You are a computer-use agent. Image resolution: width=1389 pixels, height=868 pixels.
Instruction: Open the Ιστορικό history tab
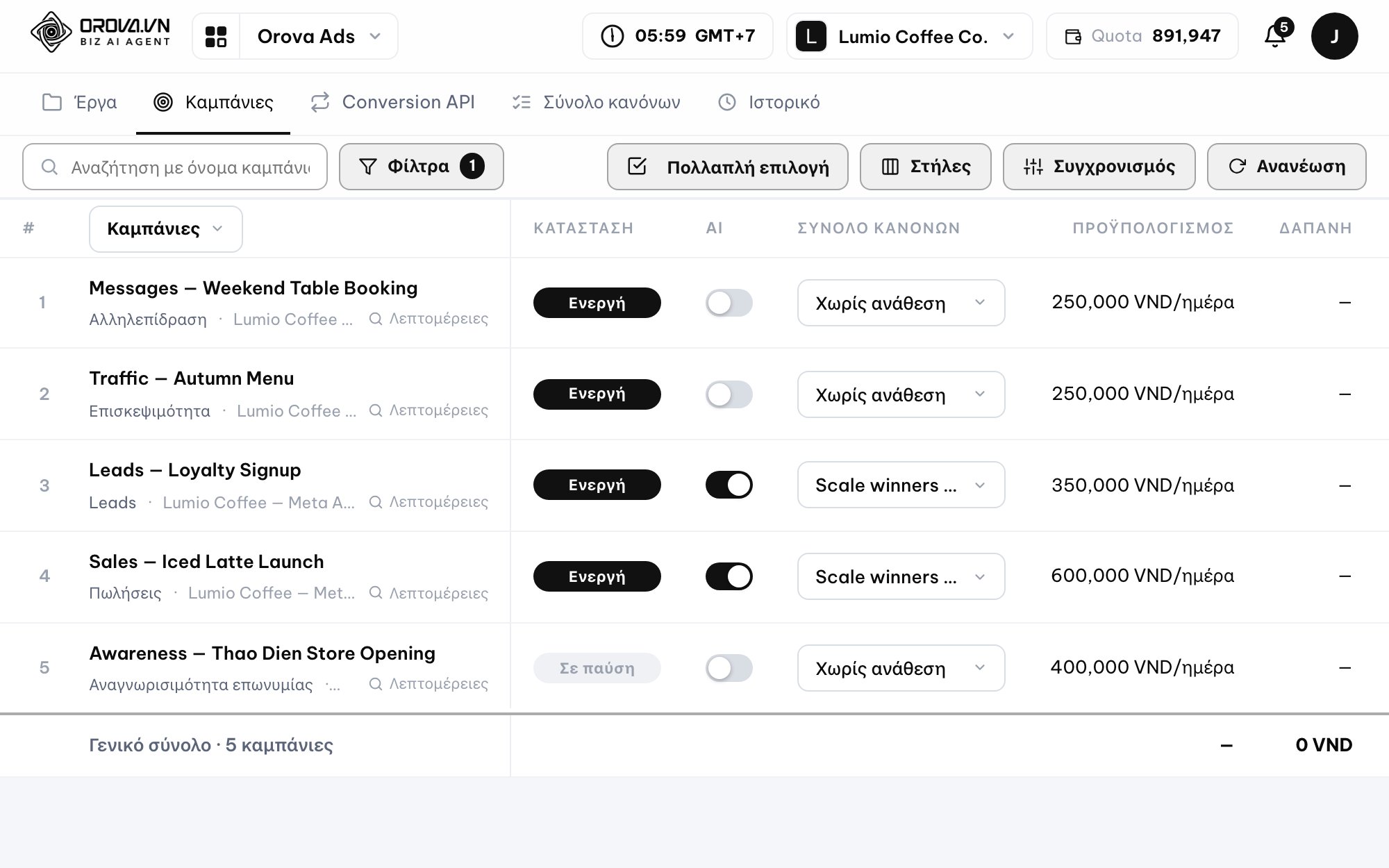(x=769, y=103)
